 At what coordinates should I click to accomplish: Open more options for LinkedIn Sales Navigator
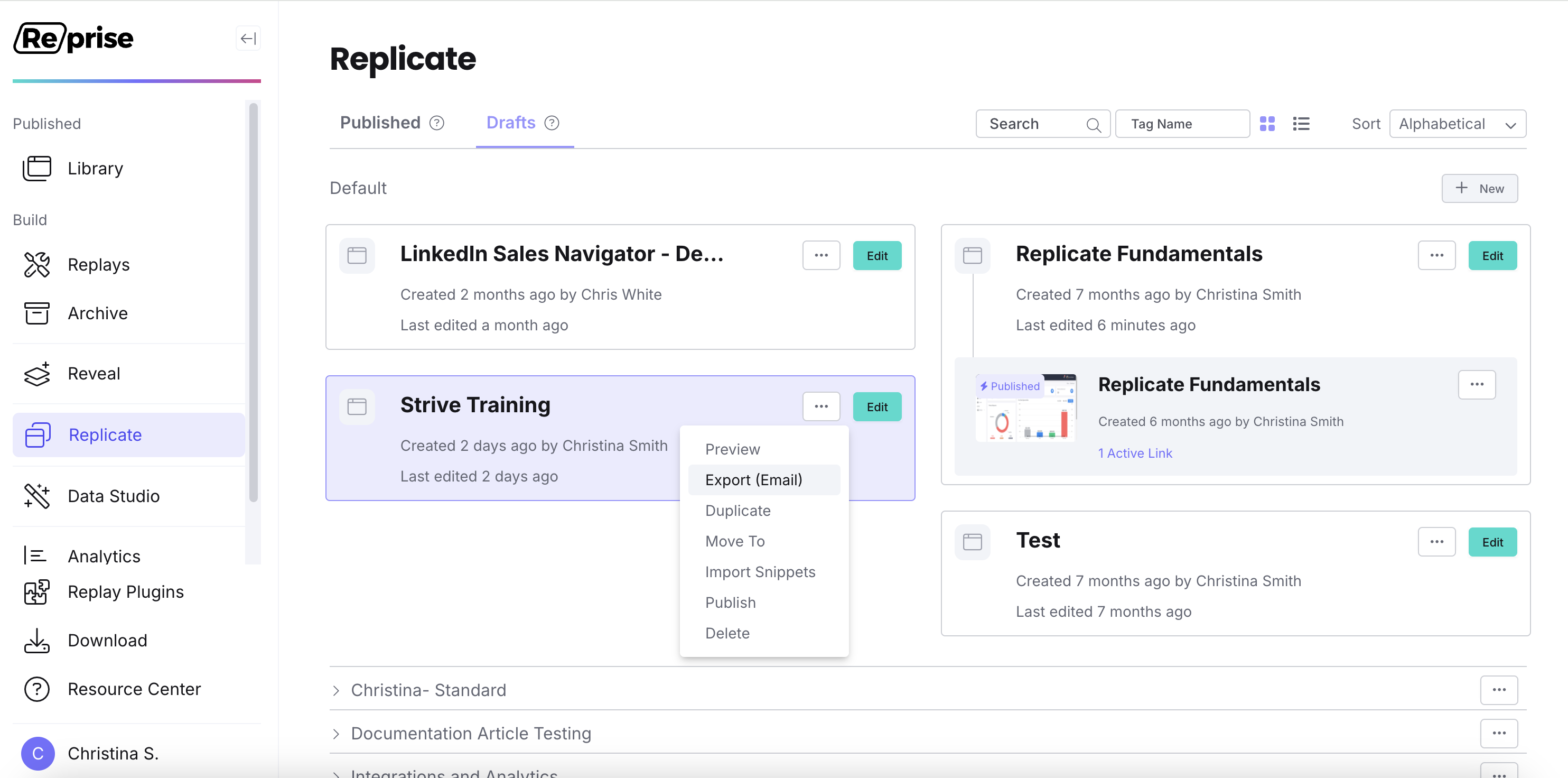[821, 256]
